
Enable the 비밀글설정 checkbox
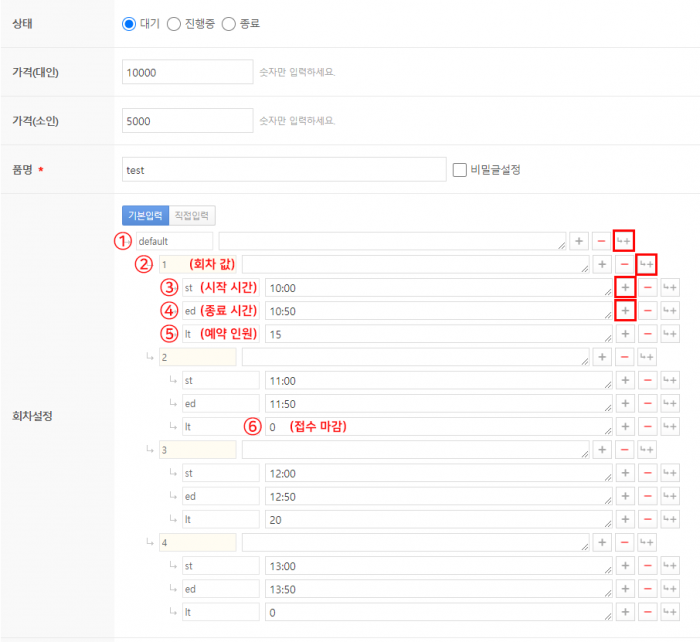(460, 169)
